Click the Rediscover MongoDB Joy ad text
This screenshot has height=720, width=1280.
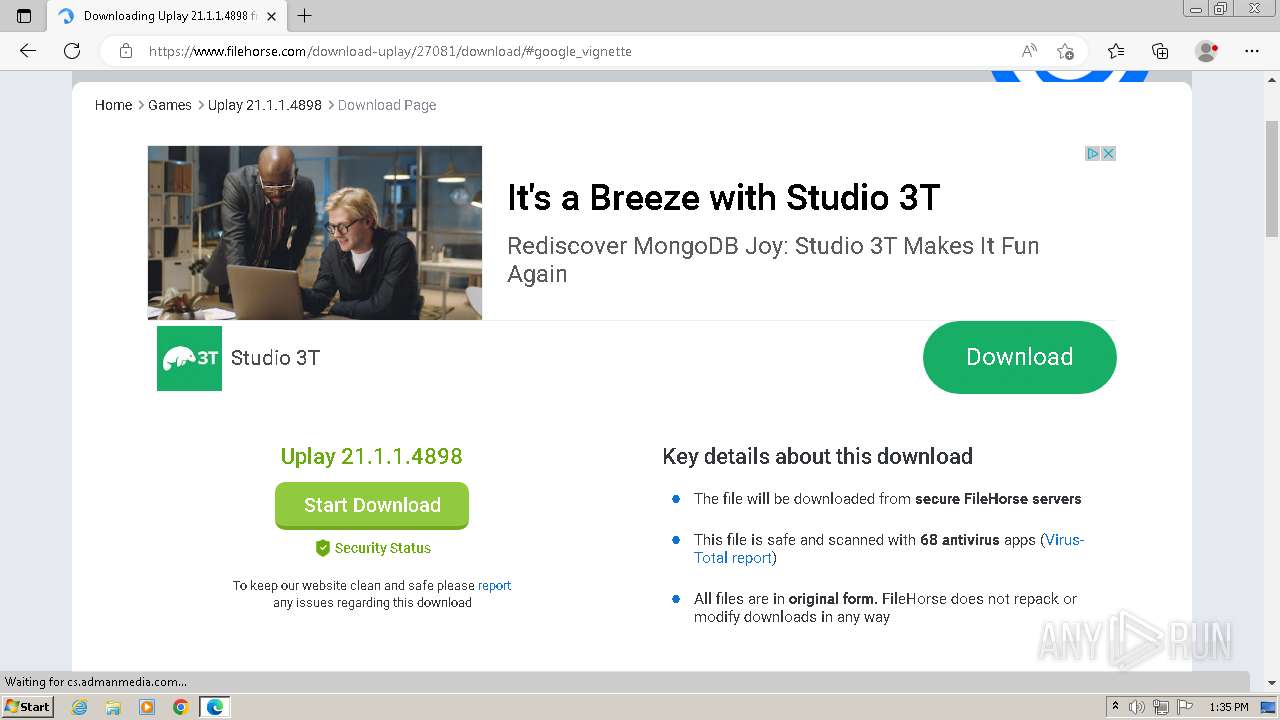[x=773, y=259]
